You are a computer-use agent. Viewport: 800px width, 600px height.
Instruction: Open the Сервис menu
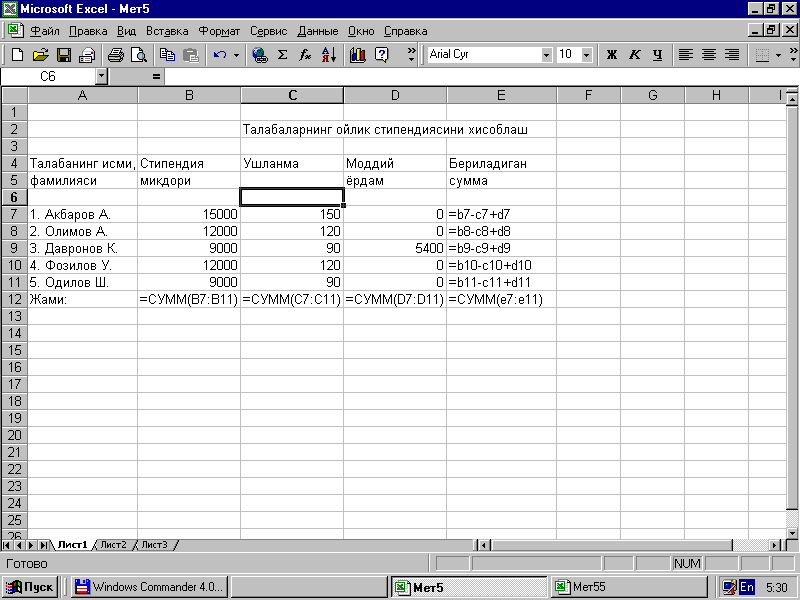[x=268, y=31]
